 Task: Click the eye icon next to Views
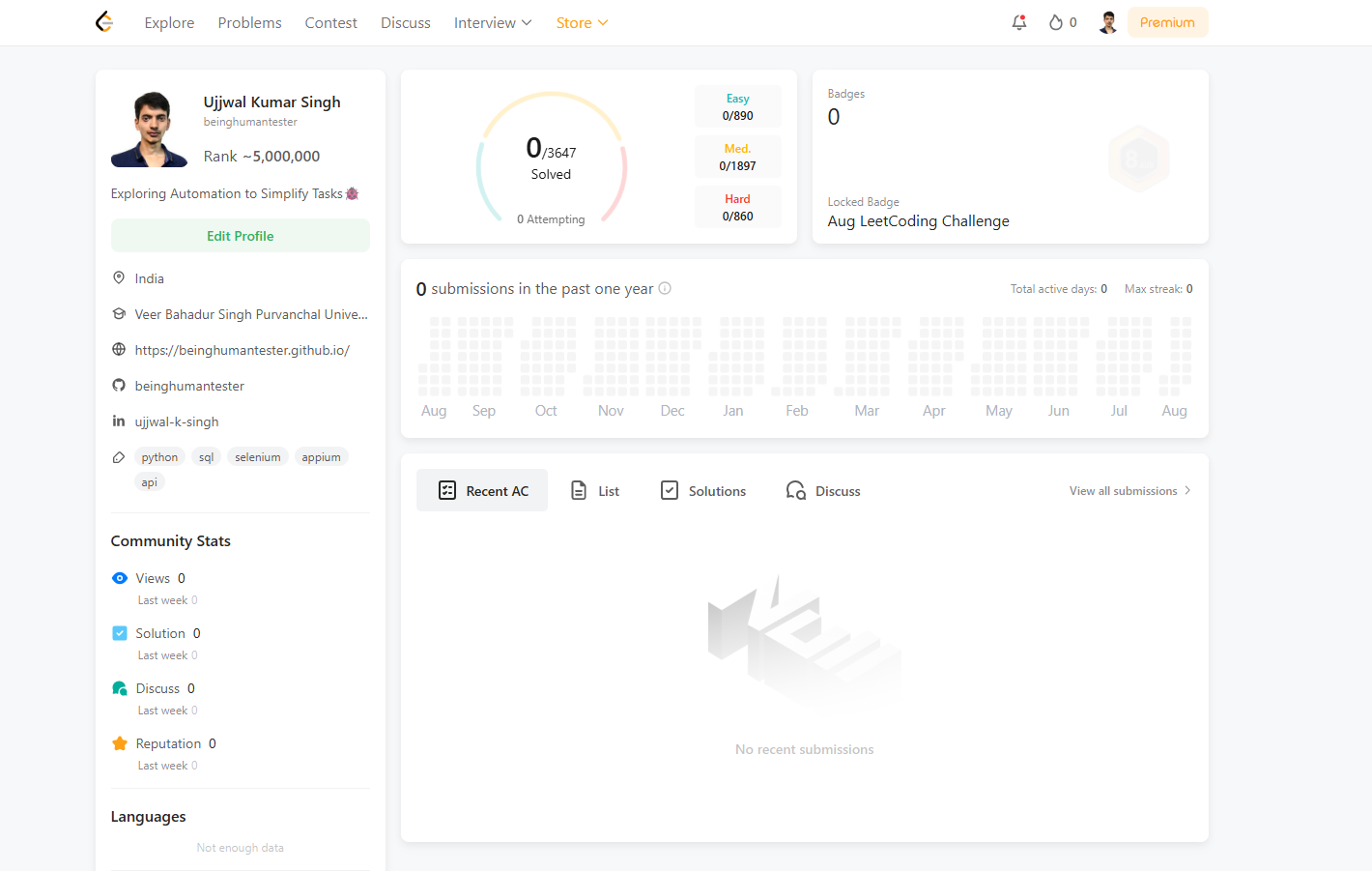click(x=120, y=578)
